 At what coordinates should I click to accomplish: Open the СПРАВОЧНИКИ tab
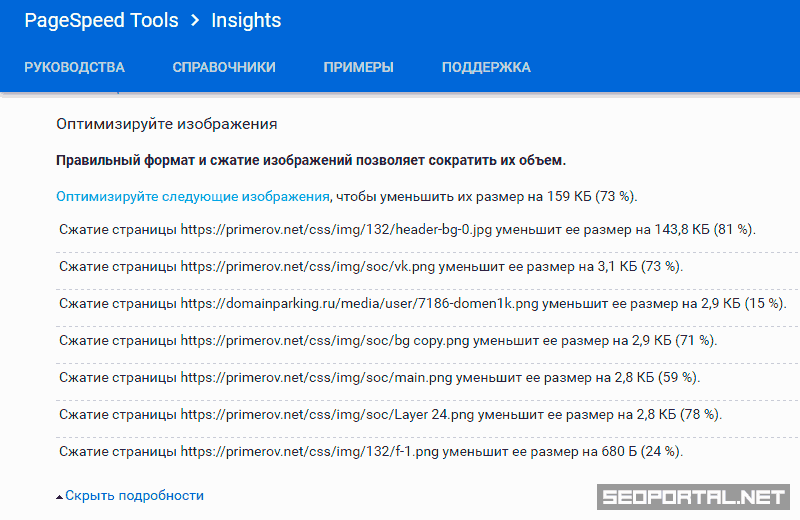coord(224,67)
